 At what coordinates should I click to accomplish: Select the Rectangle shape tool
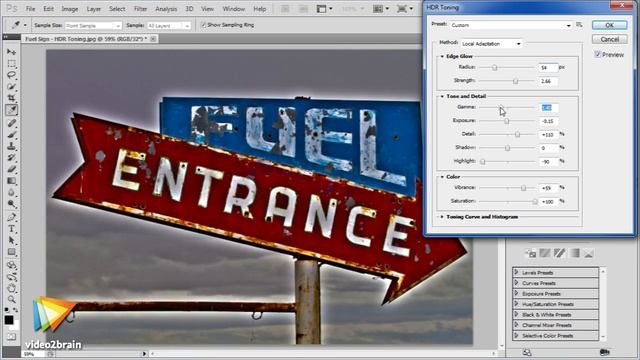point(11,252)
